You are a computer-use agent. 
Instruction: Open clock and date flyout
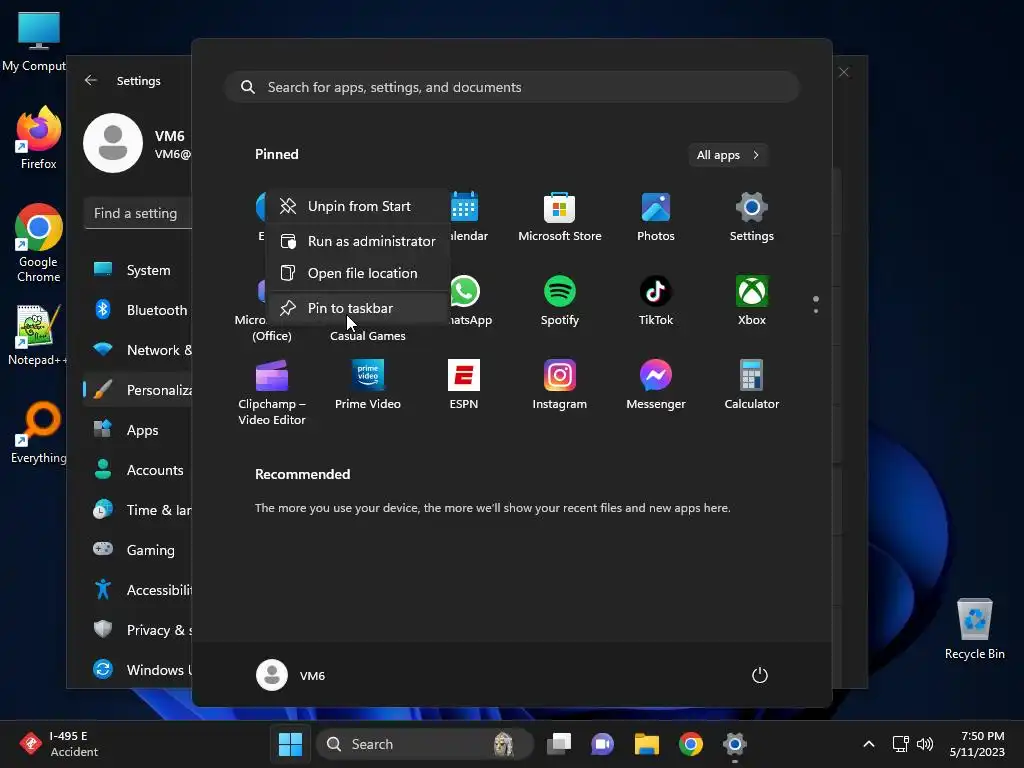(977, 744)
